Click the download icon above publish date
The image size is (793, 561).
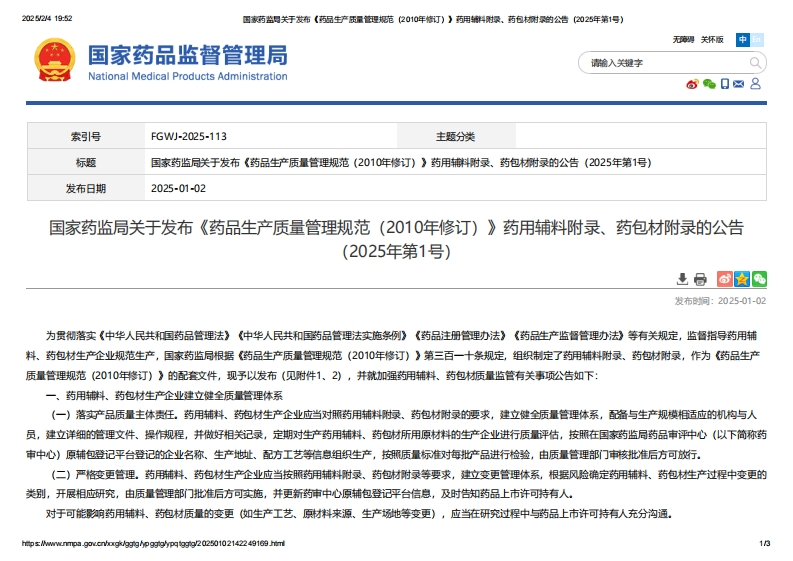[x=683, y=279]
